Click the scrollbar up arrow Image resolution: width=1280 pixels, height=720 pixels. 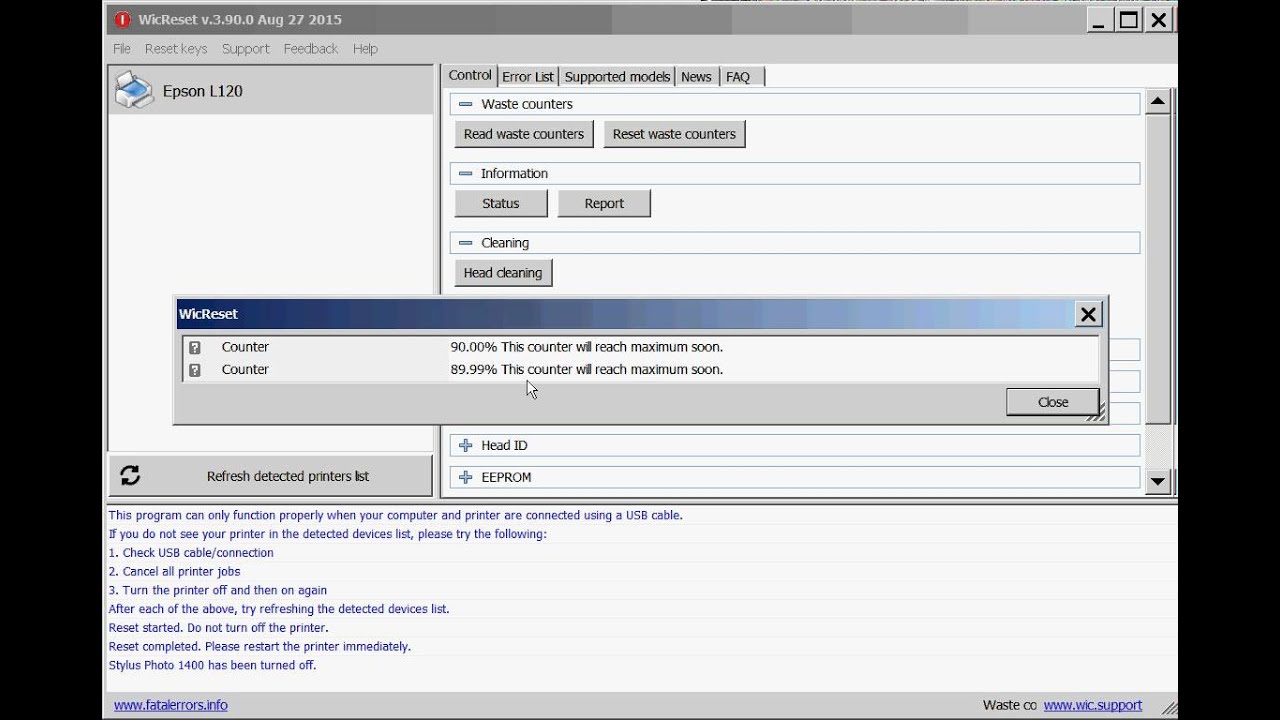(x=1158, y=101)
